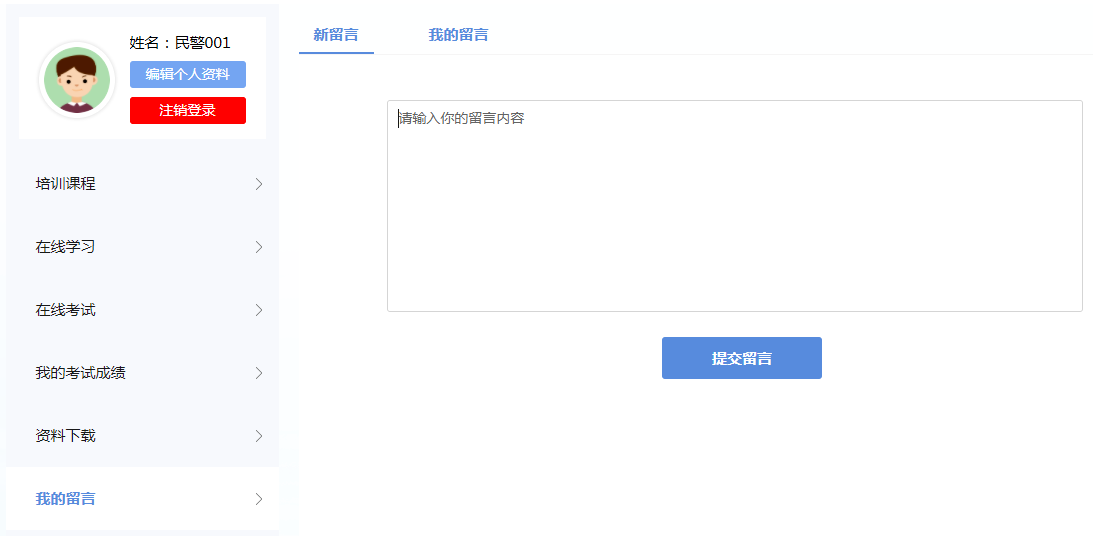
Task: Click the user avatar picture
Action: [77, 80]
